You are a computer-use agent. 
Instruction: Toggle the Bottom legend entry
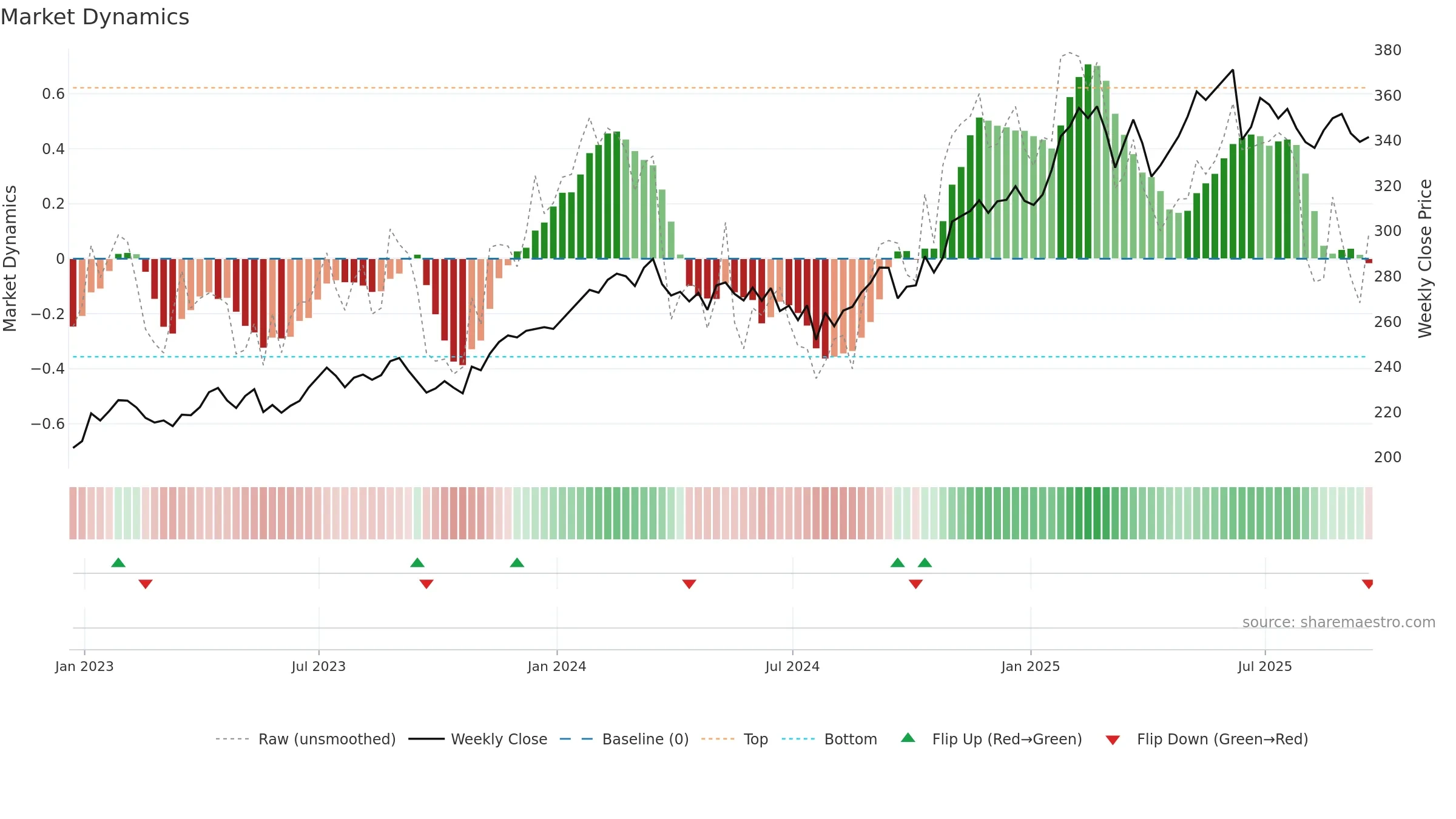(x=830, y=739)
